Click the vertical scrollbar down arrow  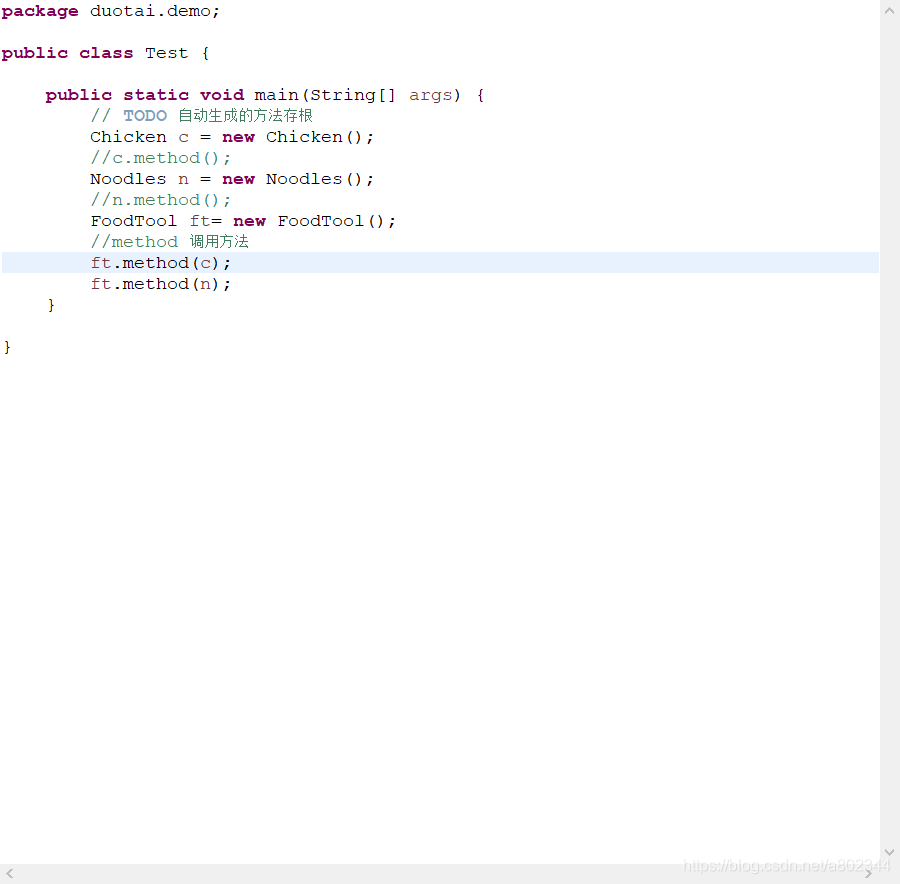click(890, 852)
